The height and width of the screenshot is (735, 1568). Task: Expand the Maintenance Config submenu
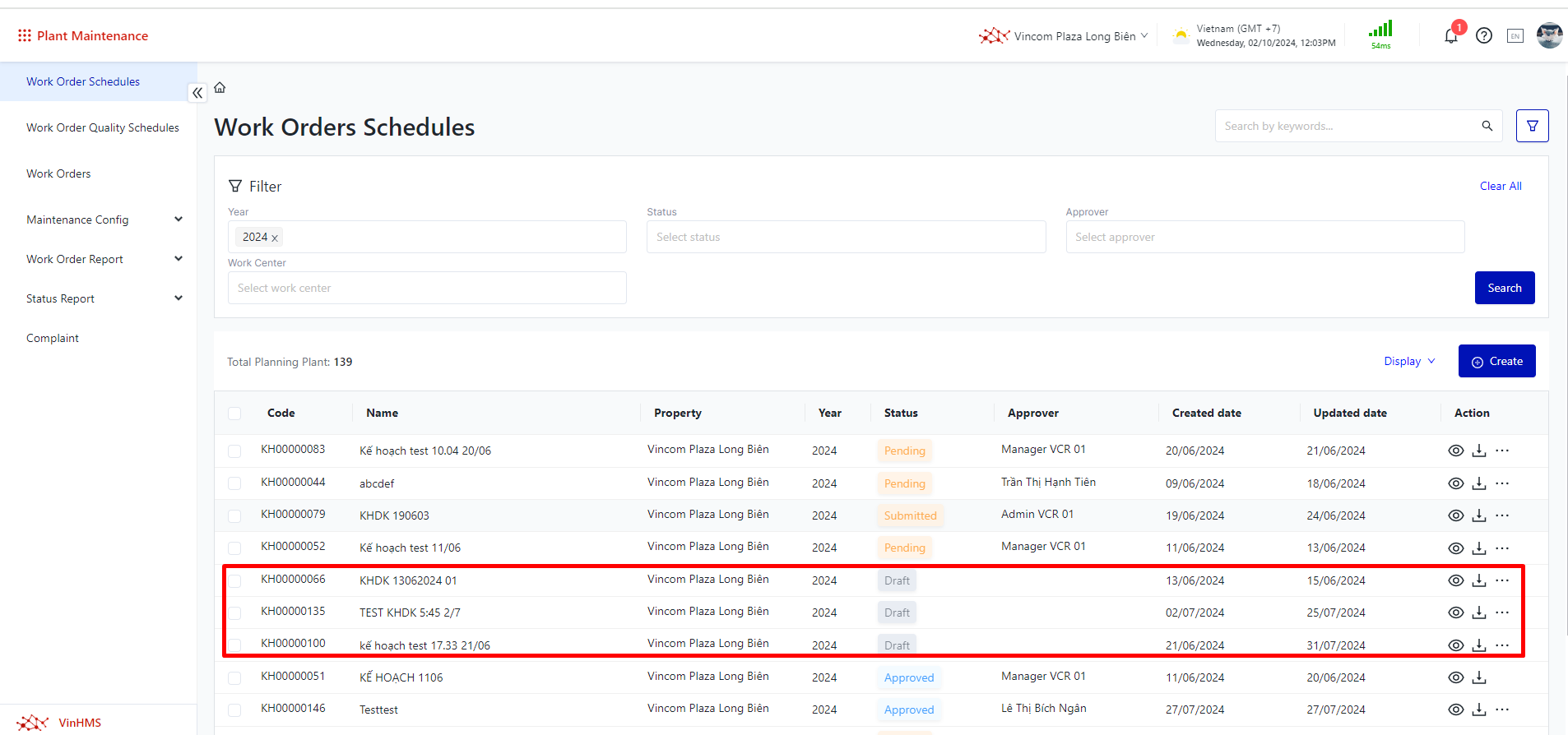pyautogui.click(x=179, y=220)
